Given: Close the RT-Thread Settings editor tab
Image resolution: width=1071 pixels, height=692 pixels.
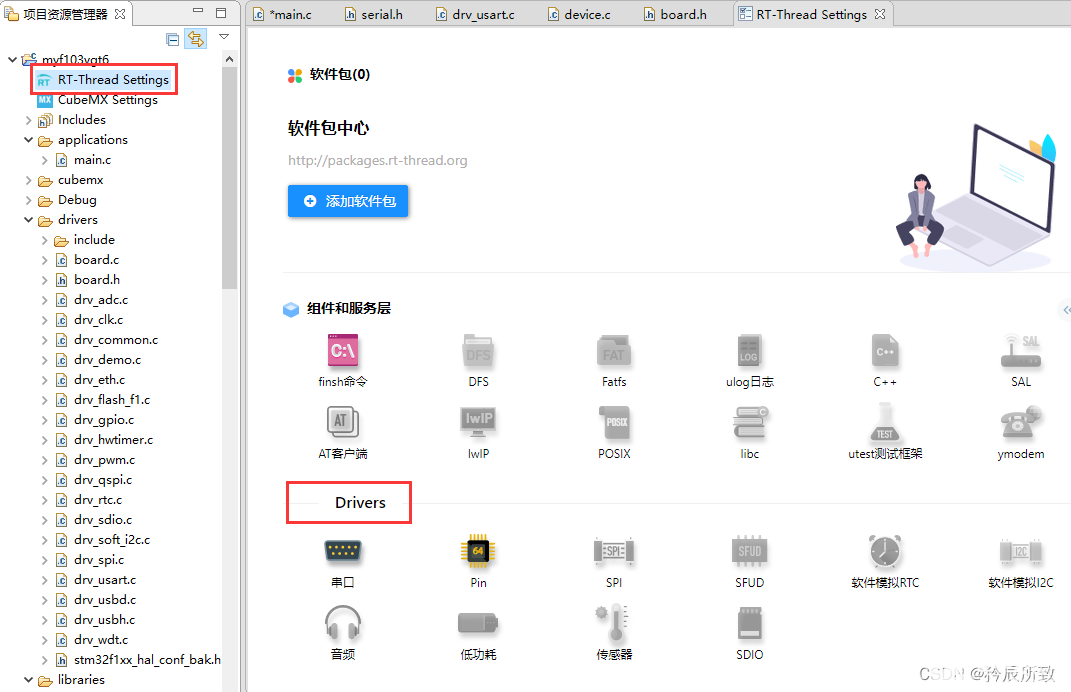Looking at the screenshot, I should [x=880, y=14].
